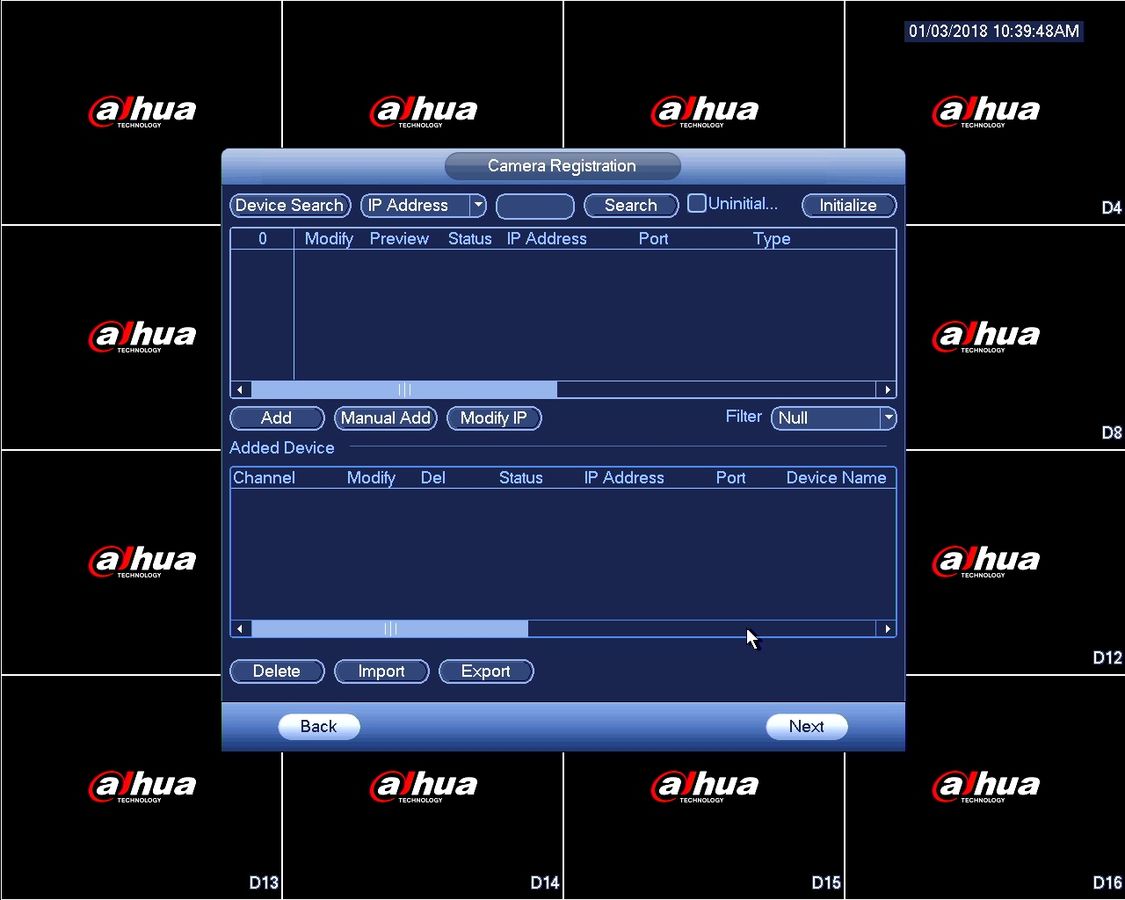Screen dimensions: 1125x900
Task: Focus the search text input field
Action: [535, 205]
